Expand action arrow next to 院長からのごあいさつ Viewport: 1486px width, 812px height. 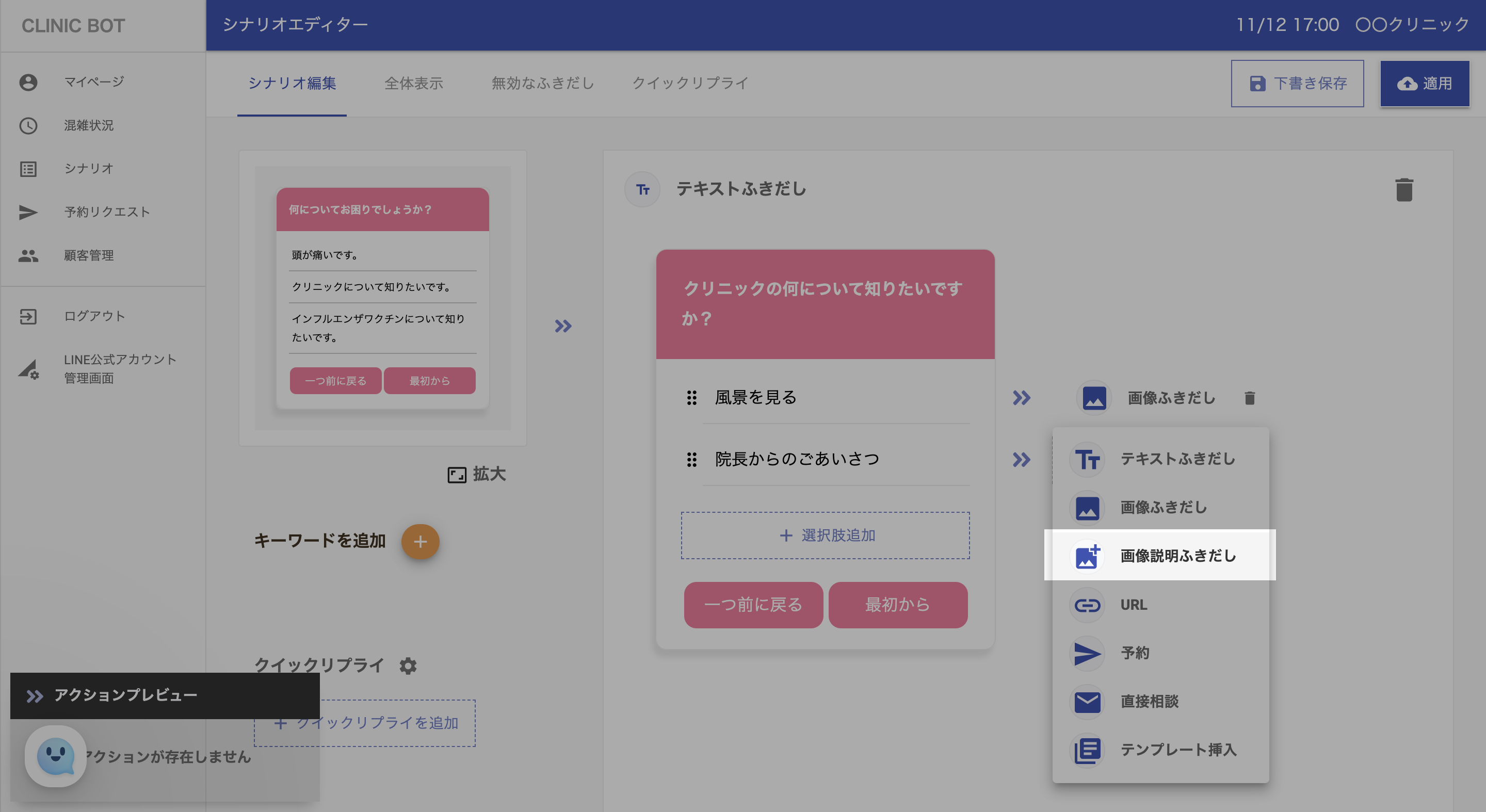1021,459
